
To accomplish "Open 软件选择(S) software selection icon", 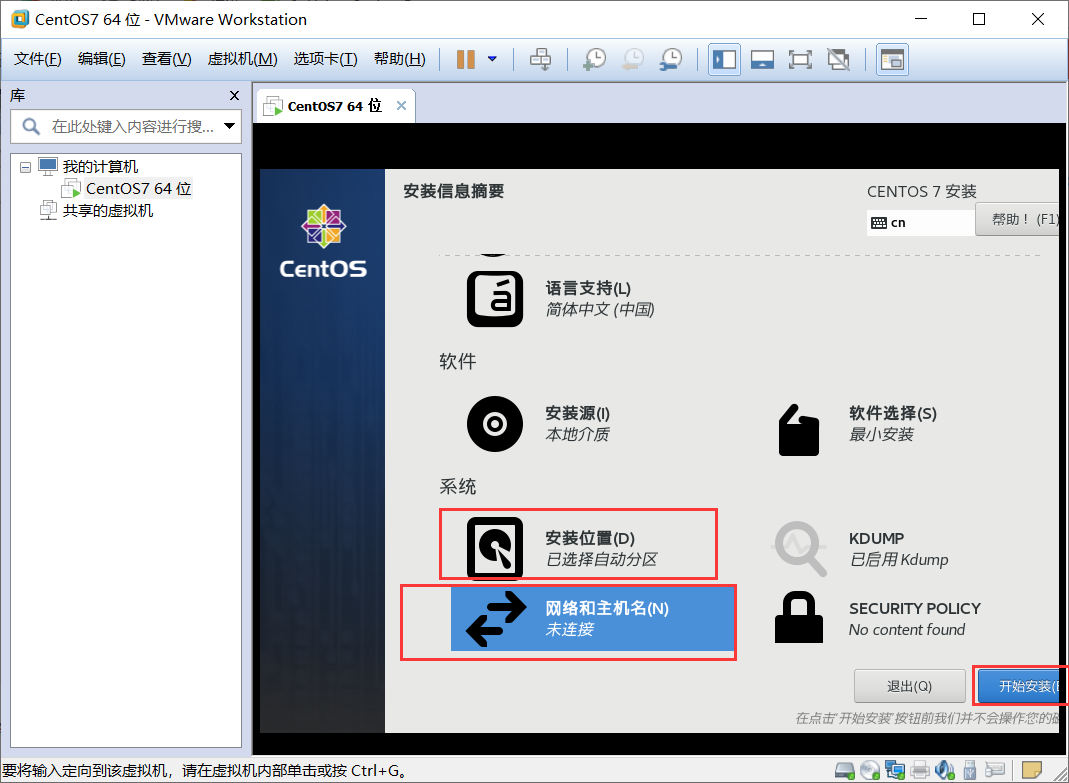I will [x=798, y=430].
